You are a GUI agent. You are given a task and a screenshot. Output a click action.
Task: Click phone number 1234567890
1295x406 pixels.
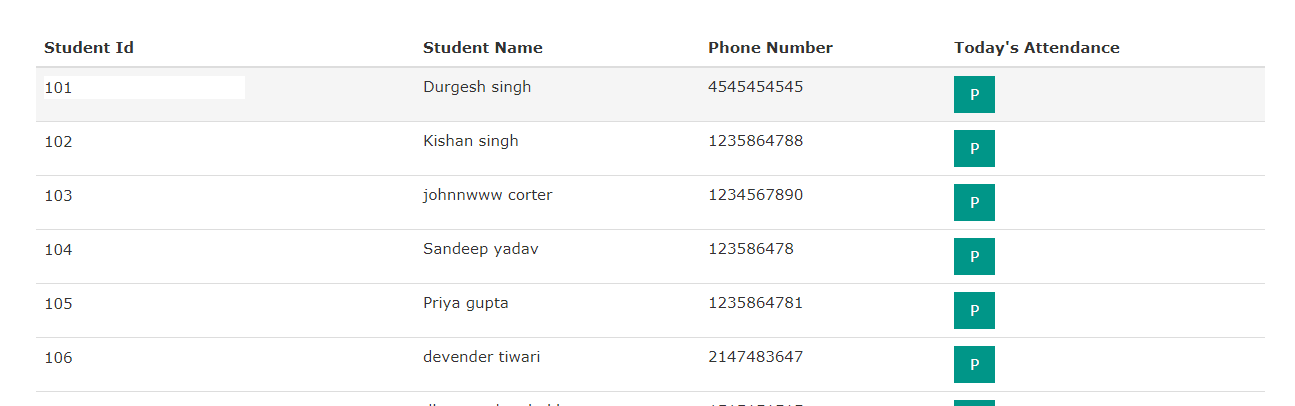(755, 195)
